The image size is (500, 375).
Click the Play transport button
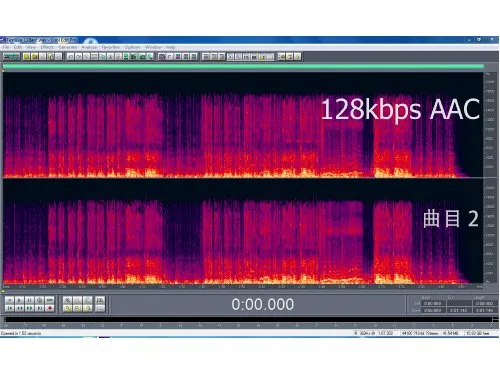(19, 300)
